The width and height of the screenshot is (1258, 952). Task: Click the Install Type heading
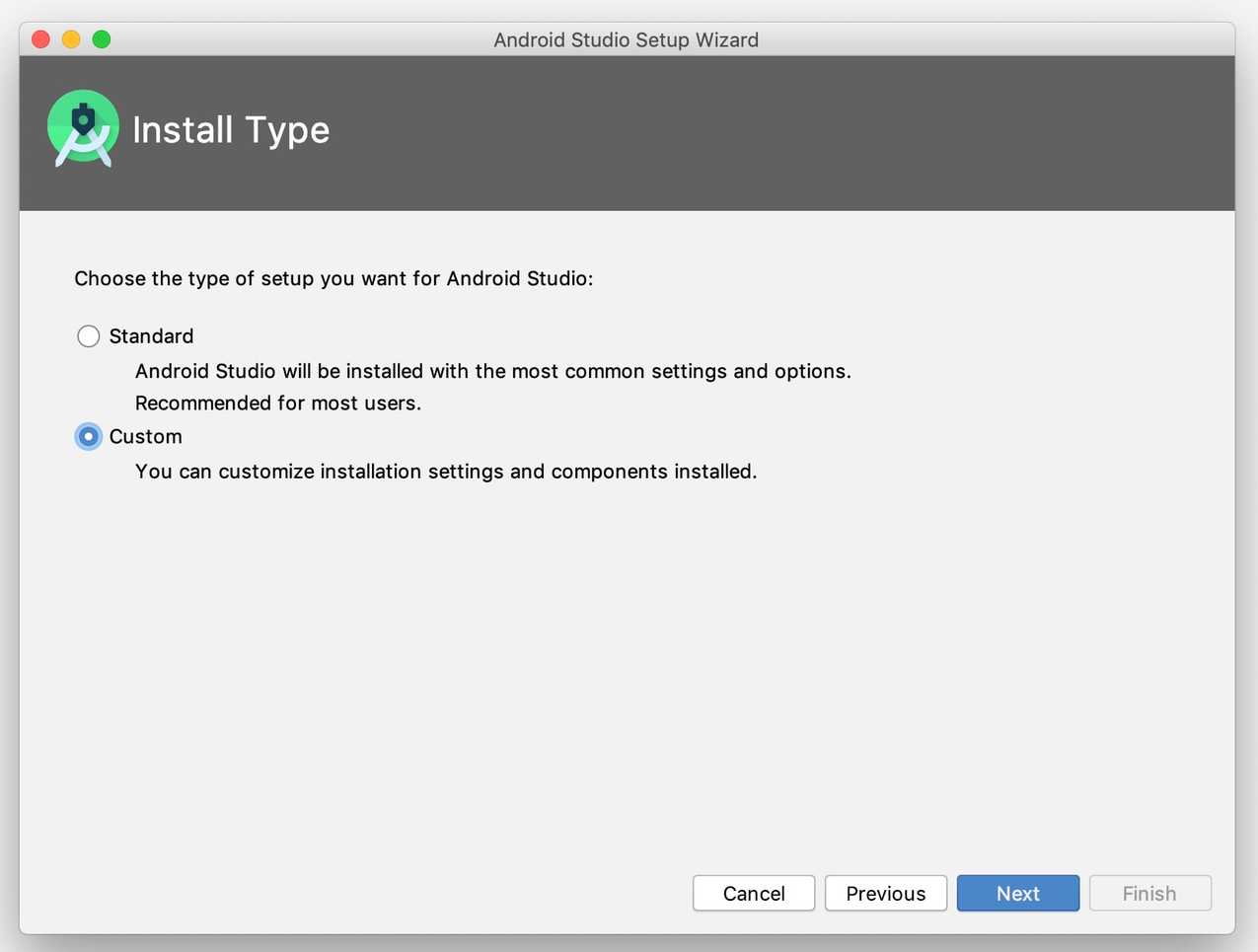(231, 129)
